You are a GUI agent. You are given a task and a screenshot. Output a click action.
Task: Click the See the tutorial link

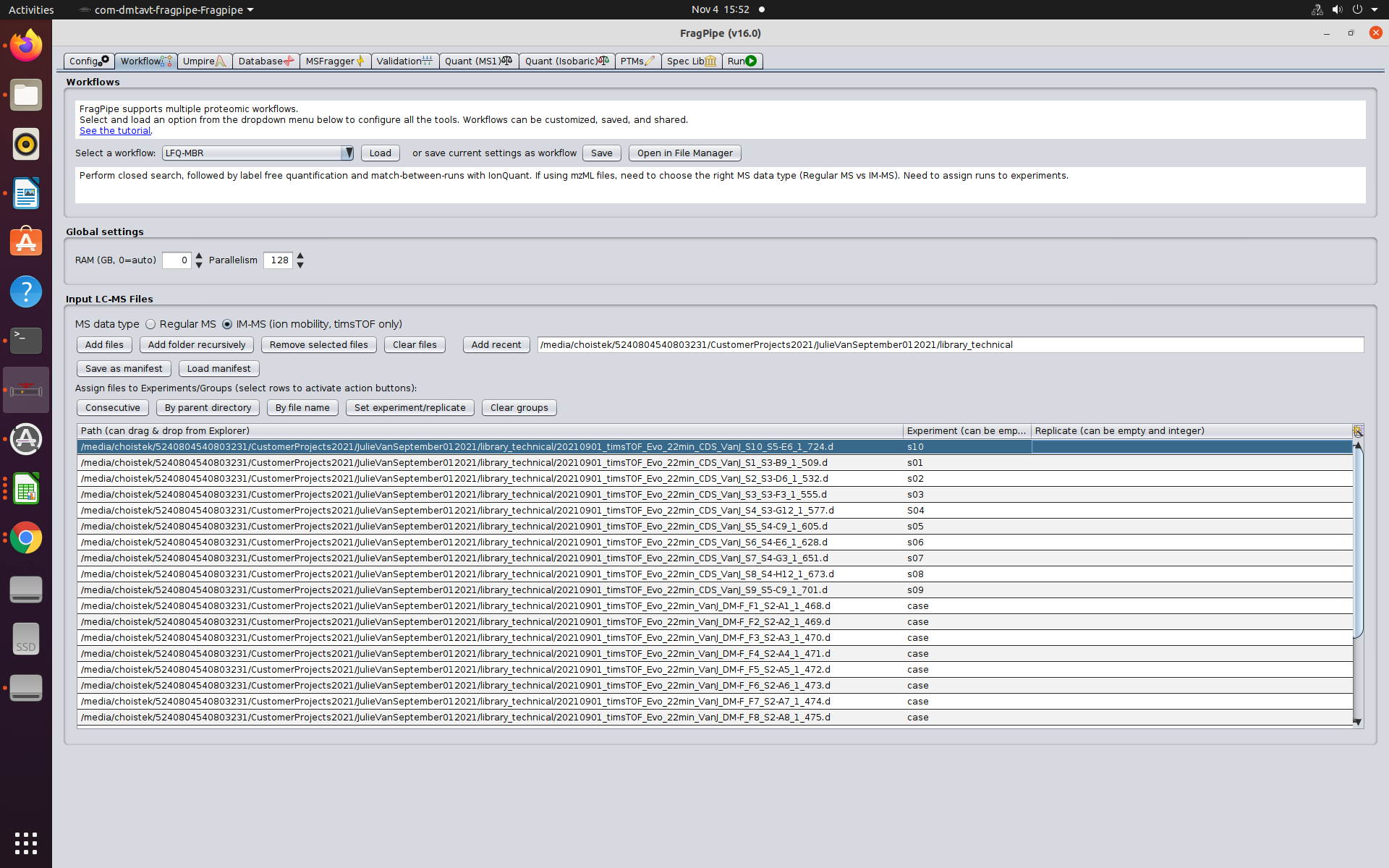(115, 131)
